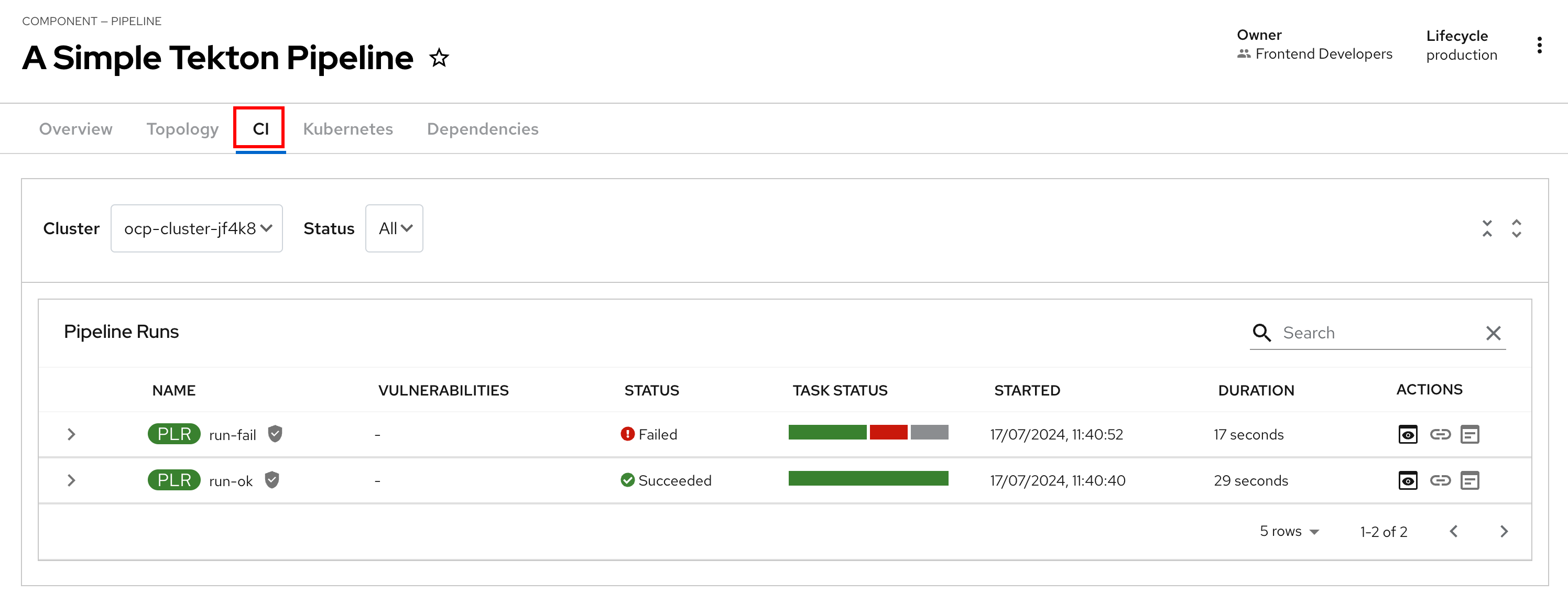Click the Succeeded status of run-ok
1568x615 pixels.
(x=666, y=480)
